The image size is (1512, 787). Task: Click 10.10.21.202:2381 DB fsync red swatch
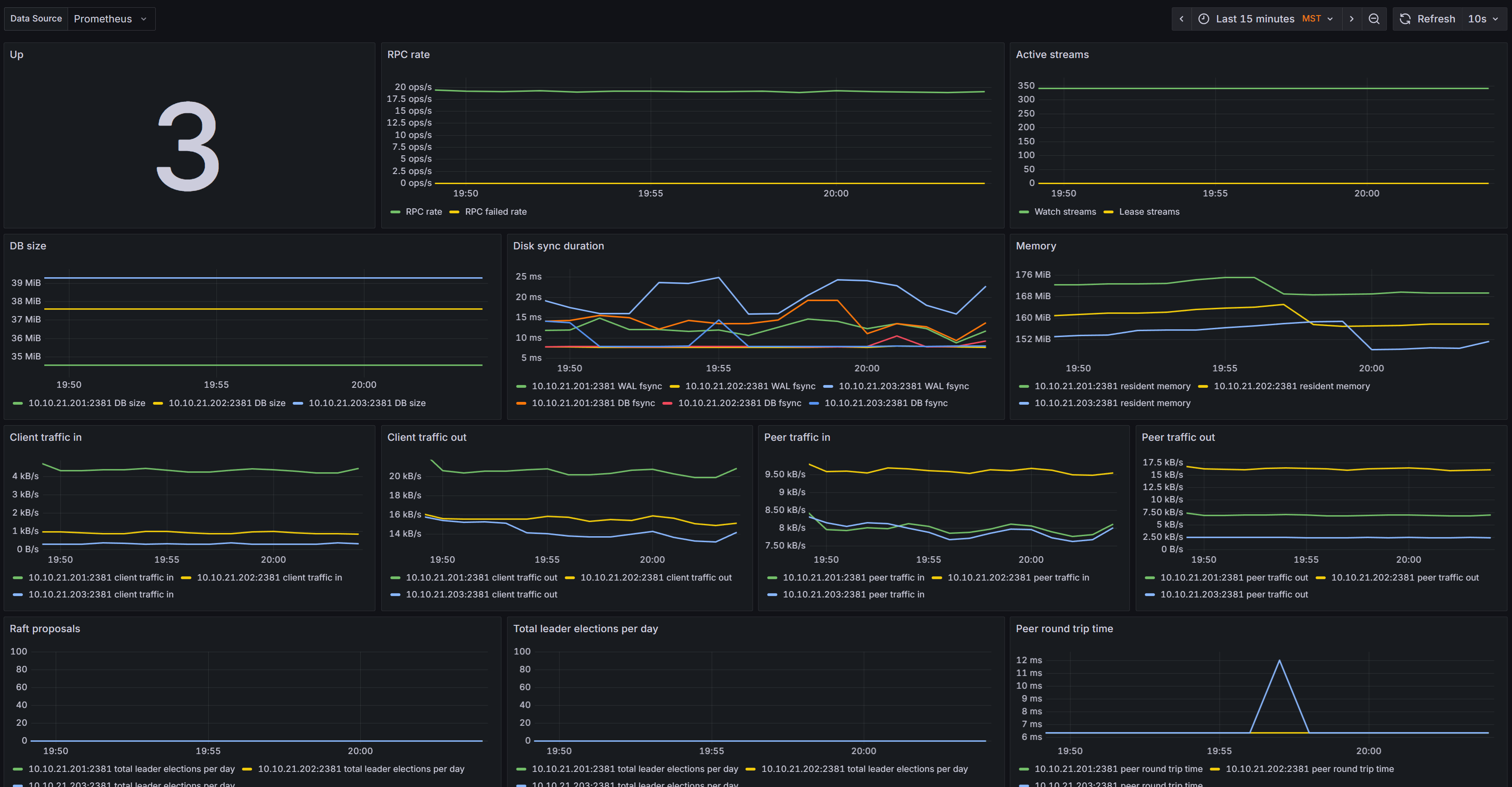[x=667, y=403]
